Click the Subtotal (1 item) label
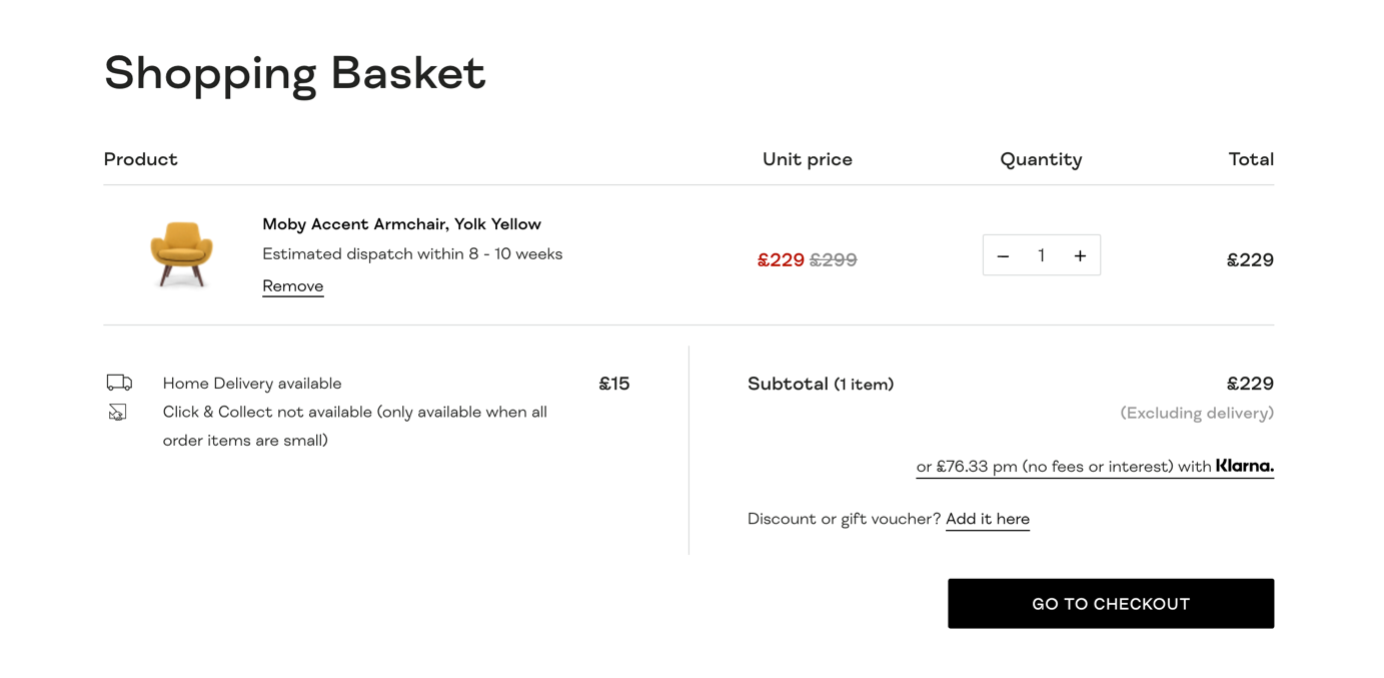Viewport: 1384px width, 678px height. click(821, 384)
